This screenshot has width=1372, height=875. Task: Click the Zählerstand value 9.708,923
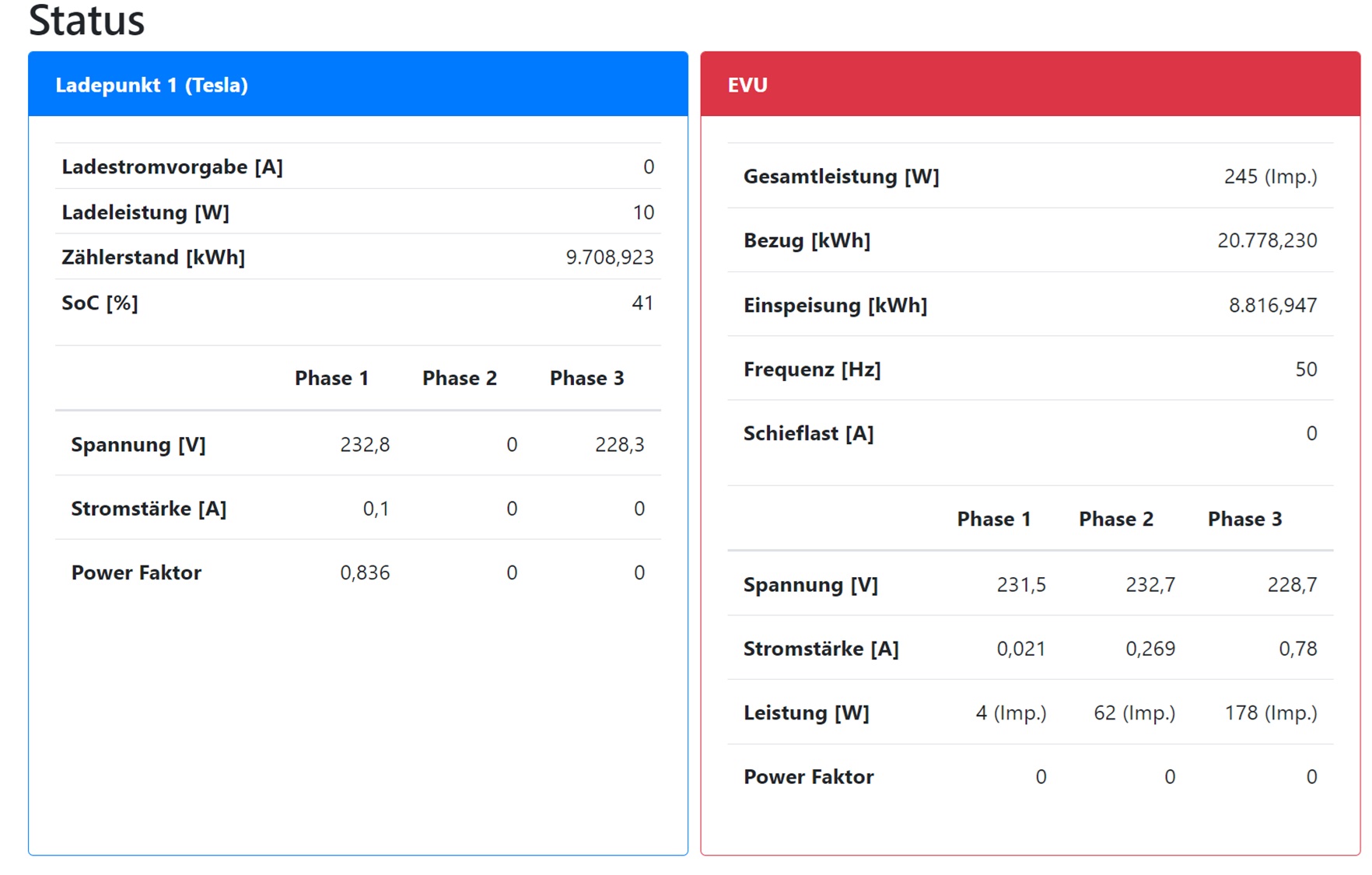click(x=609, y=257)
